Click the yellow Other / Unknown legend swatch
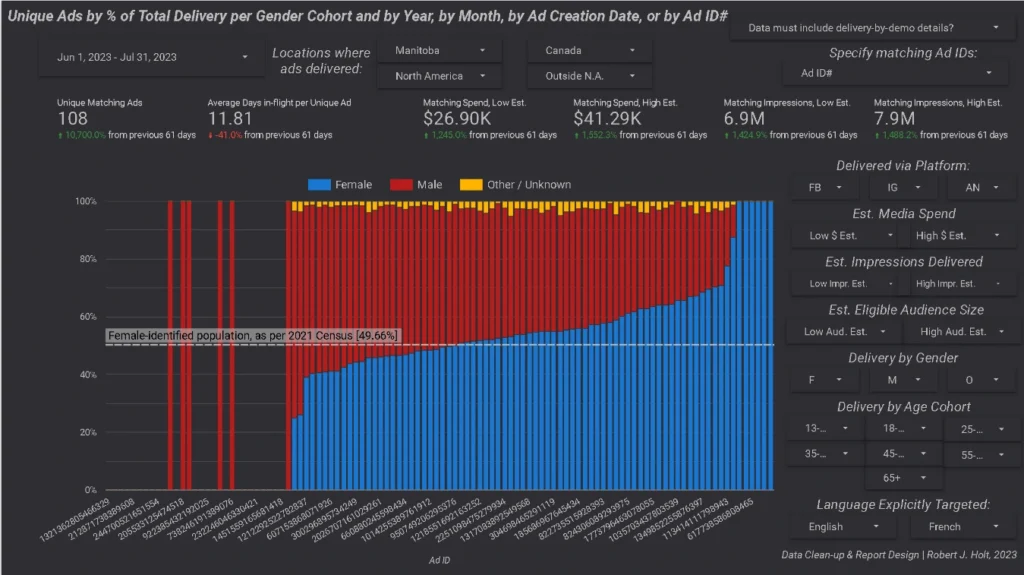 [470, 185]
